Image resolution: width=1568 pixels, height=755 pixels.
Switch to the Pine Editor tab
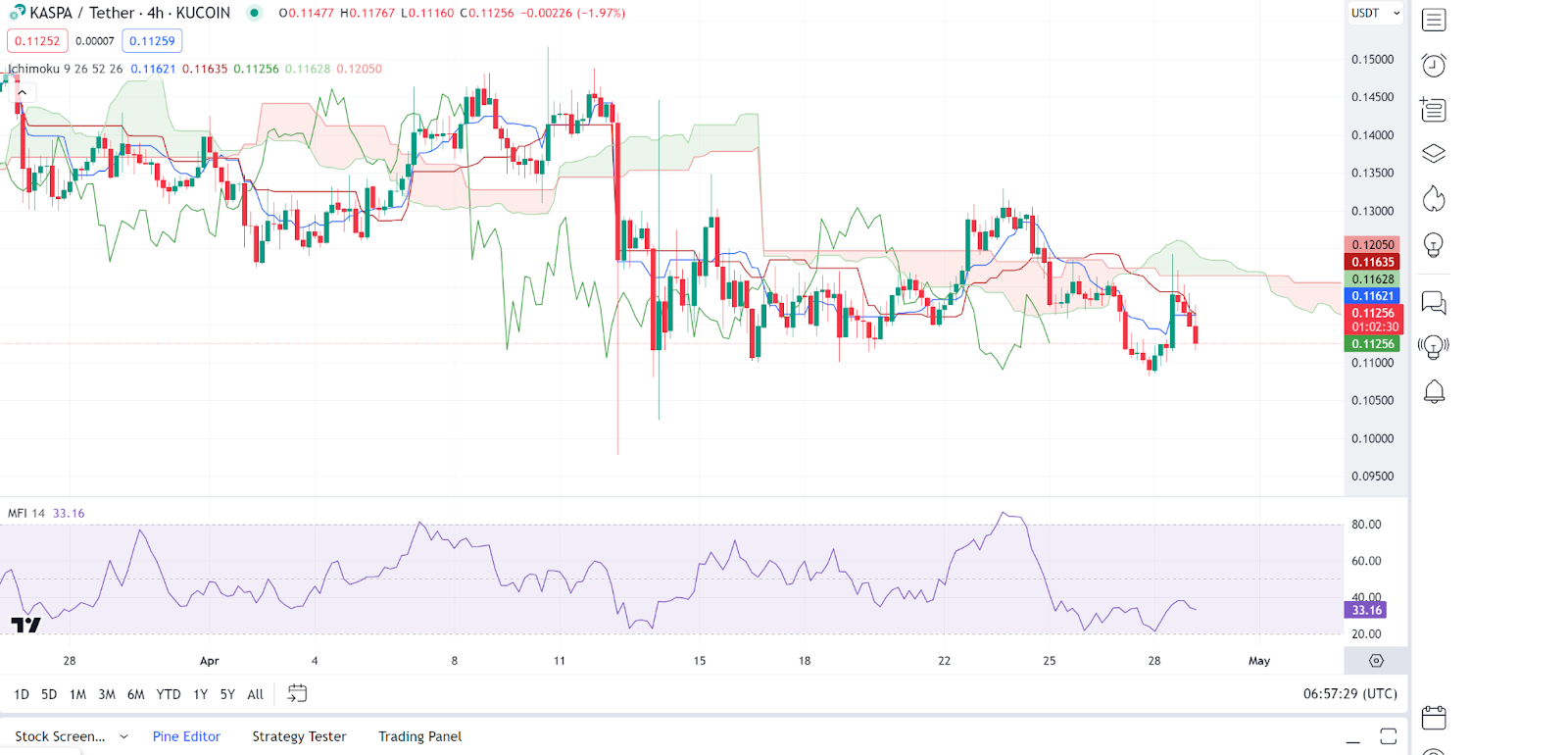point(186,736)
